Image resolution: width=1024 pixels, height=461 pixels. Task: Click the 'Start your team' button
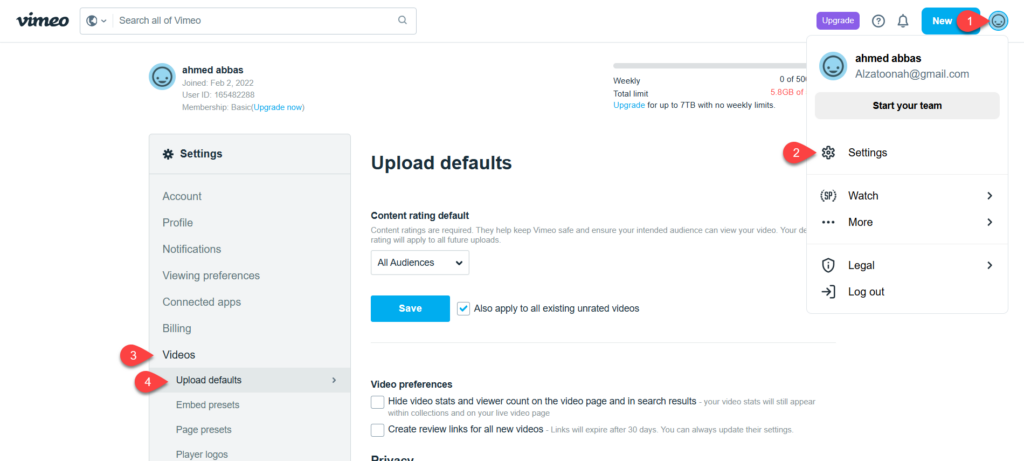(907, 105)
